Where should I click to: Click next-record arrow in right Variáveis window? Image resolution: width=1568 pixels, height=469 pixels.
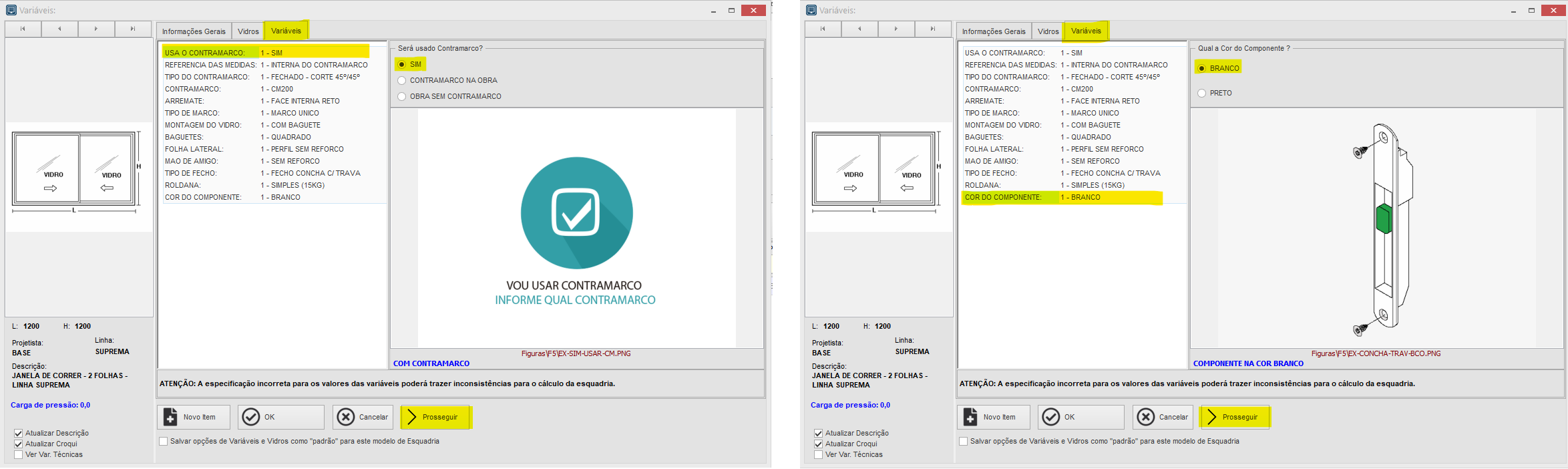(896, 29)
